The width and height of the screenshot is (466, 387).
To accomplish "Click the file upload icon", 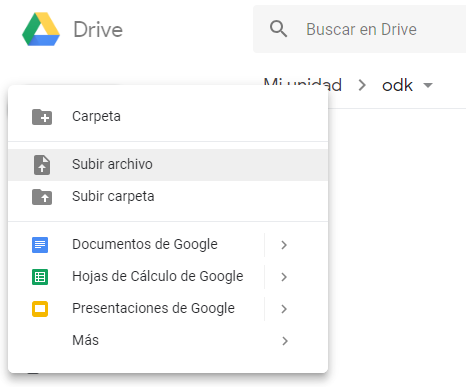I will point(42,165).
